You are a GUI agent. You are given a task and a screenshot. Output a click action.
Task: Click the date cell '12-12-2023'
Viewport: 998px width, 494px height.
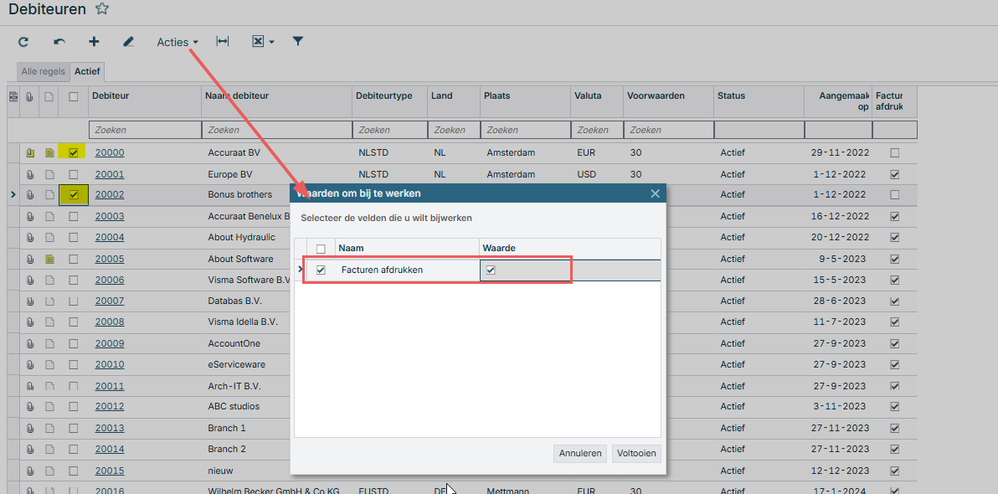tap(840, 471)
